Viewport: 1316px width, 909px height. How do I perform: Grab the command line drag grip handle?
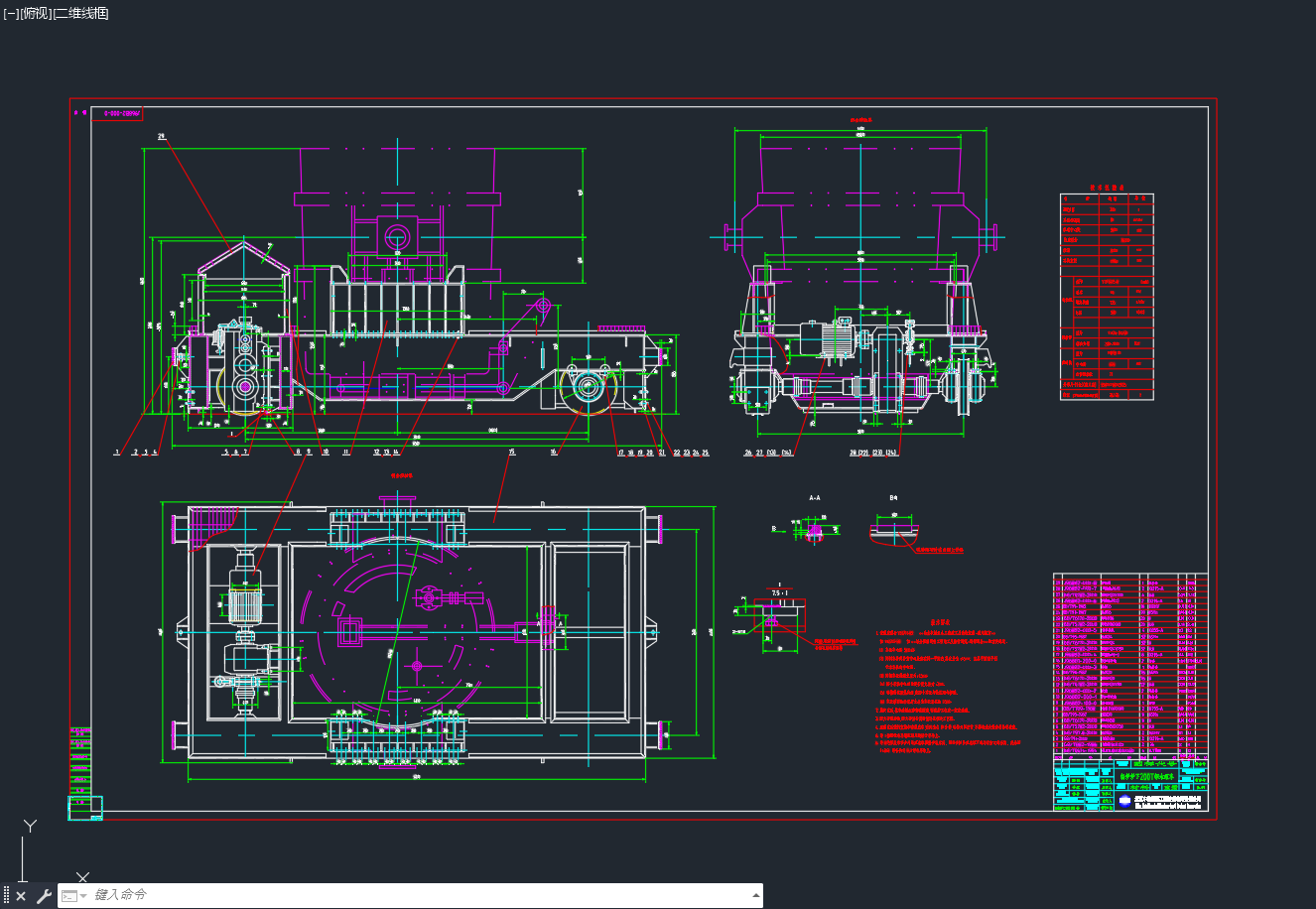[x=7, y=896]
